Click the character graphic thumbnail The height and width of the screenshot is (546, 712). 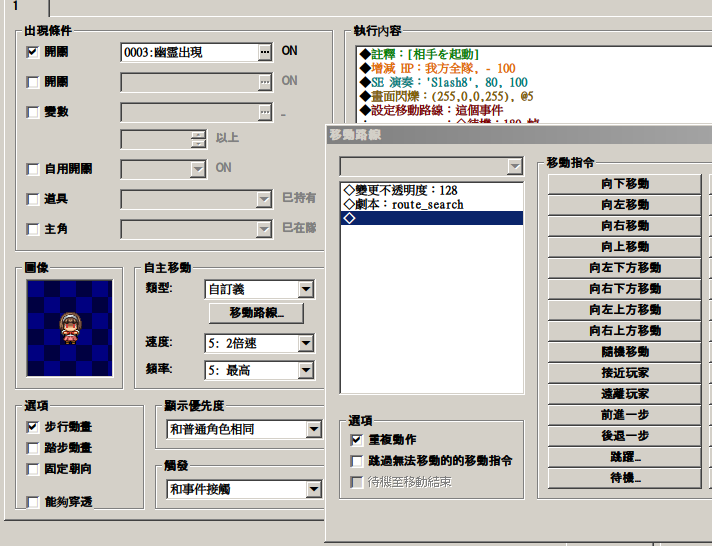[x=69, y=328]
